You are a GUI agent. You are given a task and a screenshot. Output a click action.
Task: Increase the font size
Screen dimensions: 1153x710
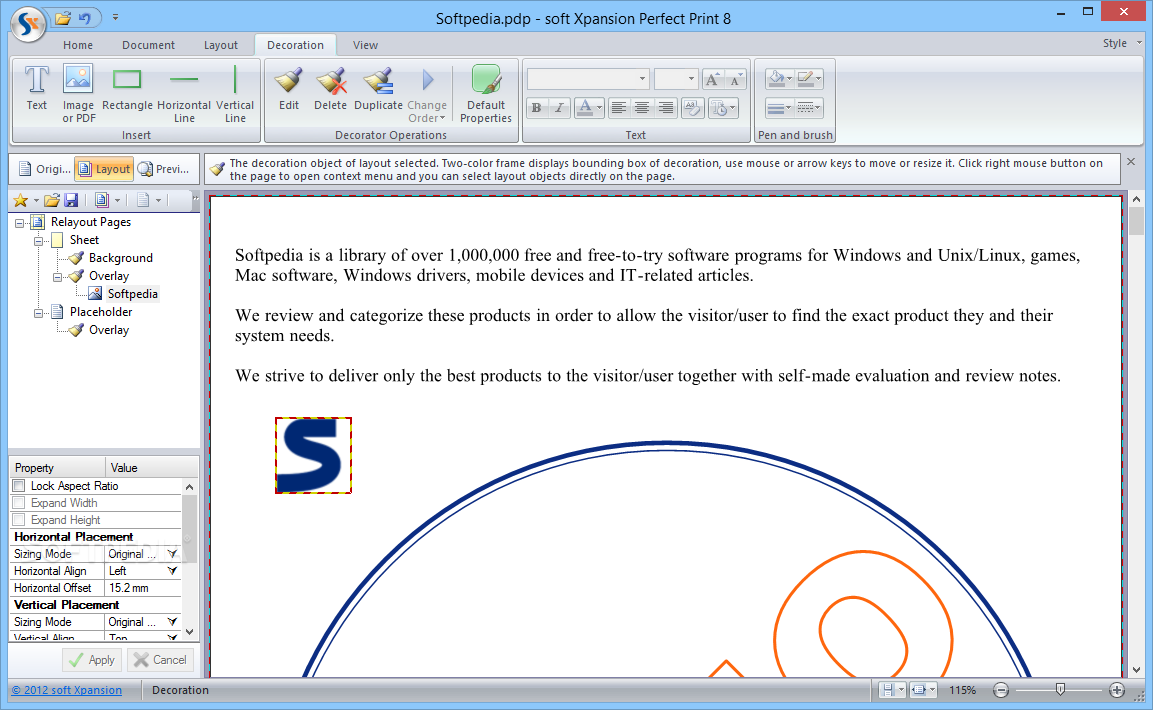click(712, 79)
